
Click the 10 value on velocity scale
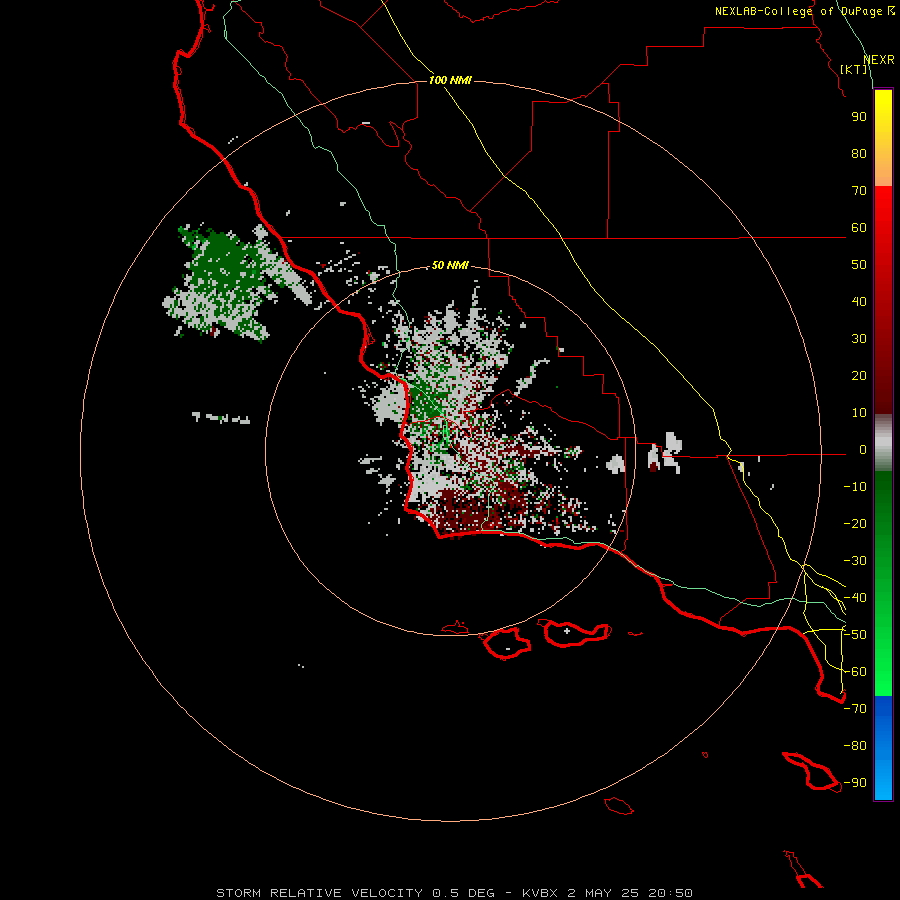[859, 413]
